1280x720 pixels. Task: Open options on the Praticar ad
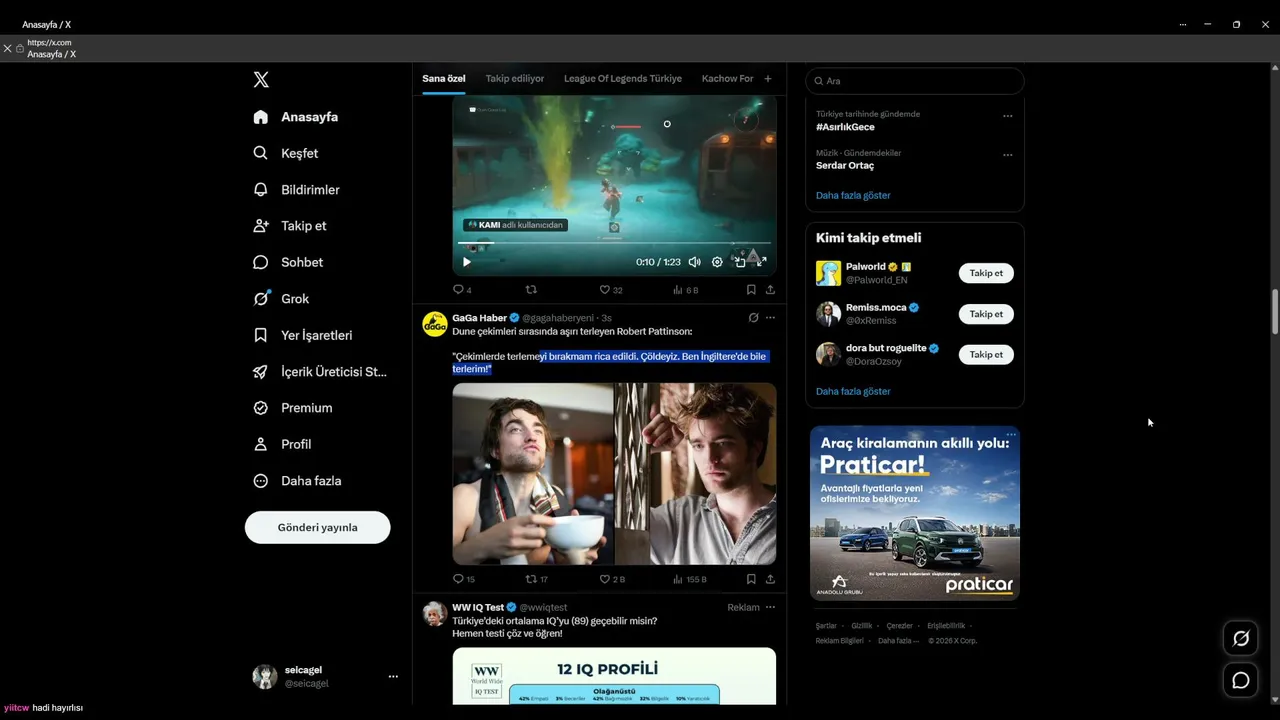(1011, 435)
